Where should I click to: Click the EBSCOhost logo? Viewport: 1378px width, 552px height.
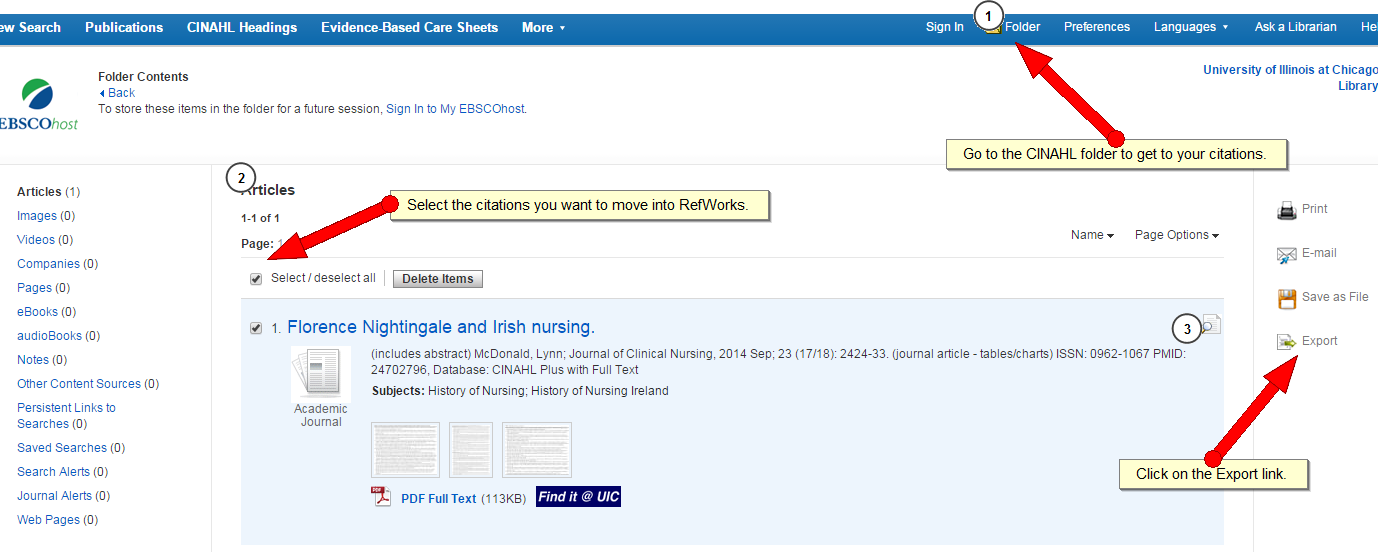pyautogui.click(x=38, y=104)
